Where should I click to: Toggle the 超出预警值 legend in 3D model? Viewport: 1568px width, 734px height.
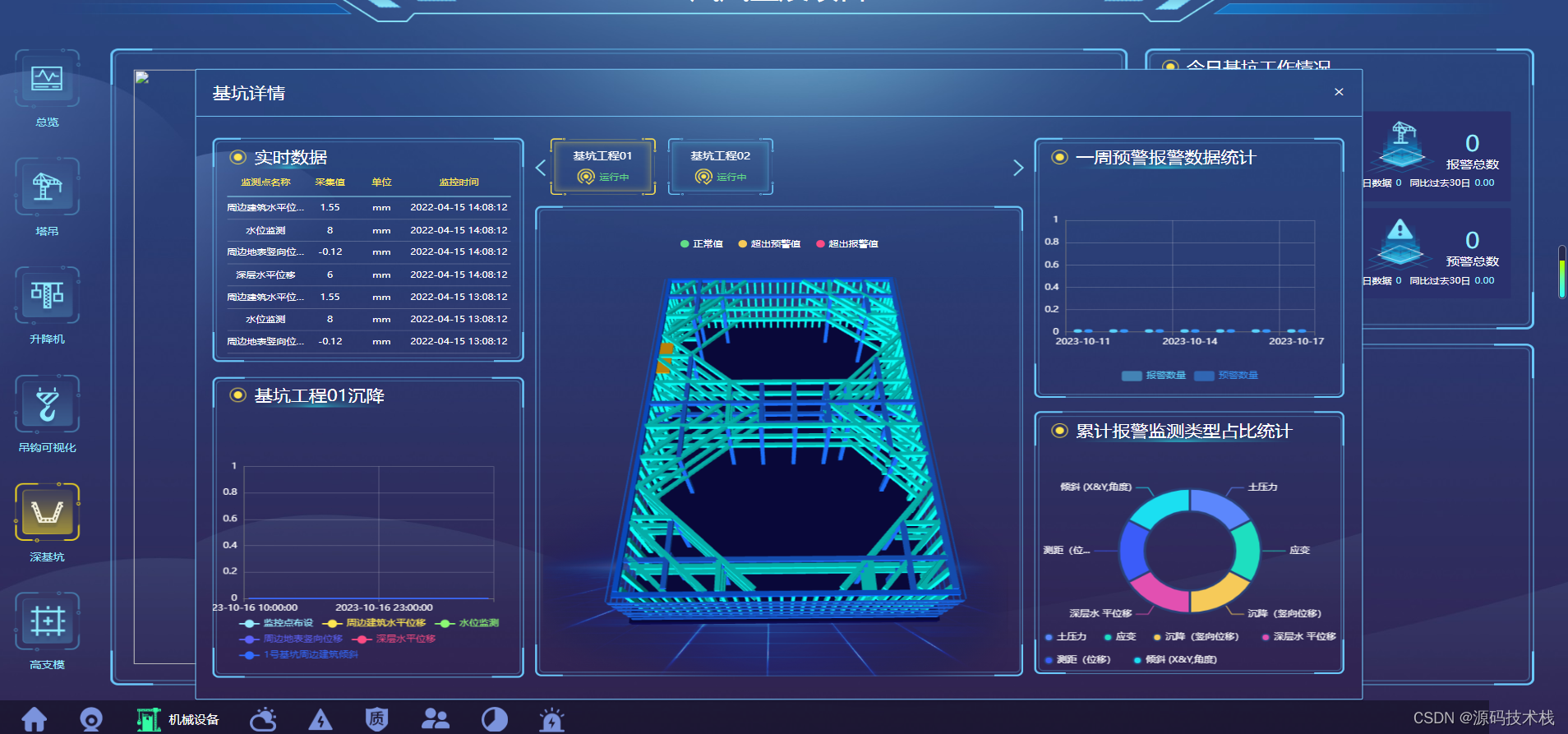pyautogui.click(x=769, y=244)
